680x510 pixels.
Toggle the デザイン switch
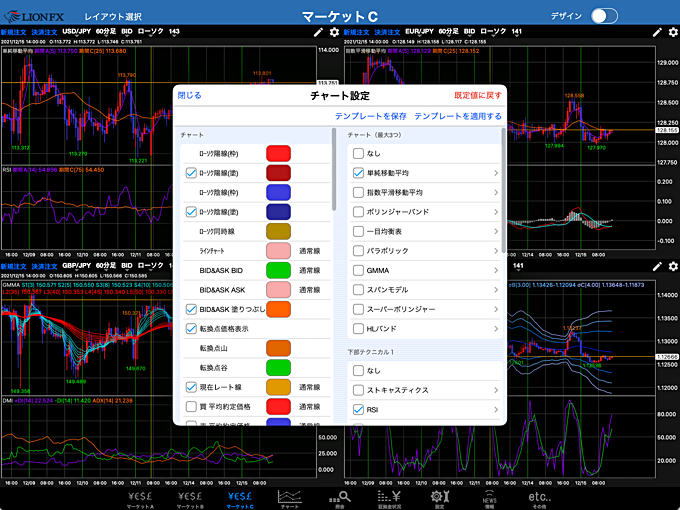click(605, 16)
